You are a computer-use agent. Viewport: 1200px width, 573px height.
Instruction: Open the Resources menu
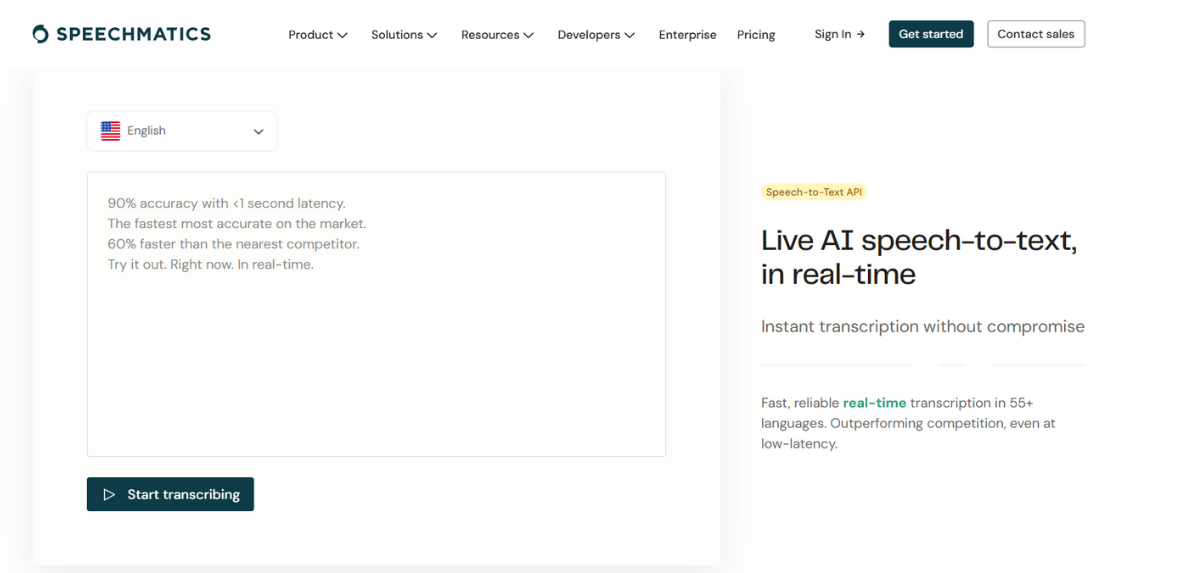coord(497,35)
